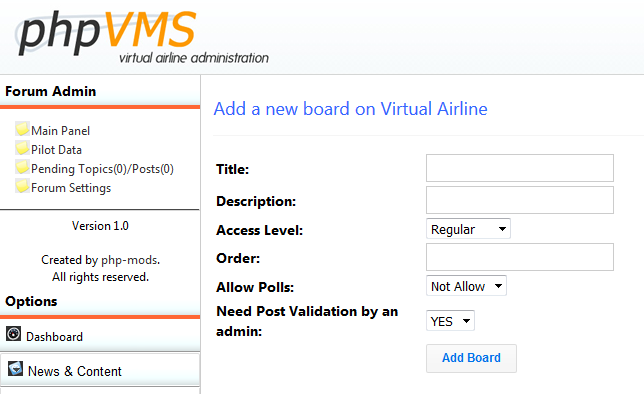Click the Main Panel note icon
Viewport: 644px width, 394px height.
(22, 129)
